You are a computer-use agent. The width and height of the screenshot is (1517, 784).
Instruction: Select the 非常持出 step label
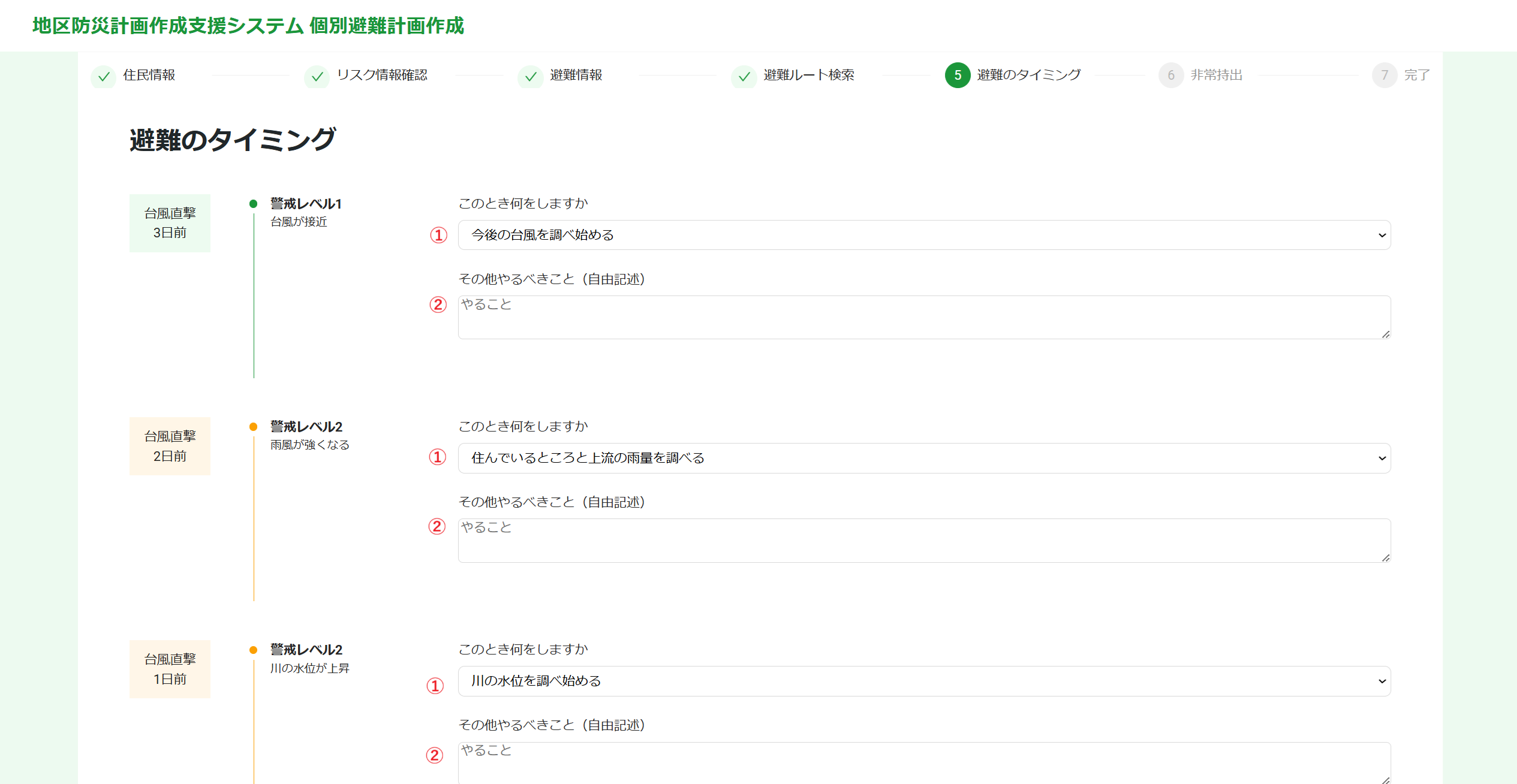[1216, 75]
